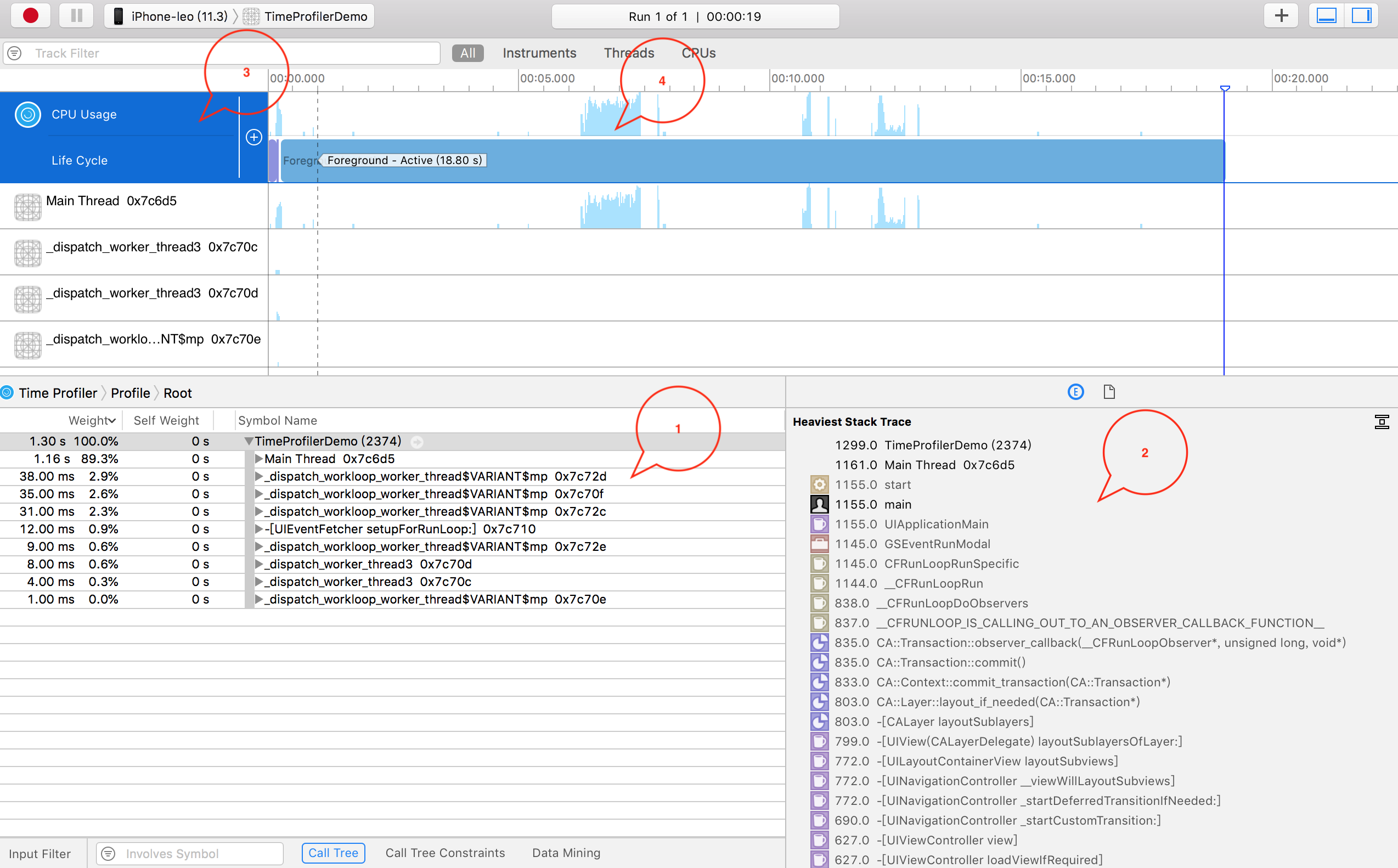Switch to the Threads tab

click(629, 53)
